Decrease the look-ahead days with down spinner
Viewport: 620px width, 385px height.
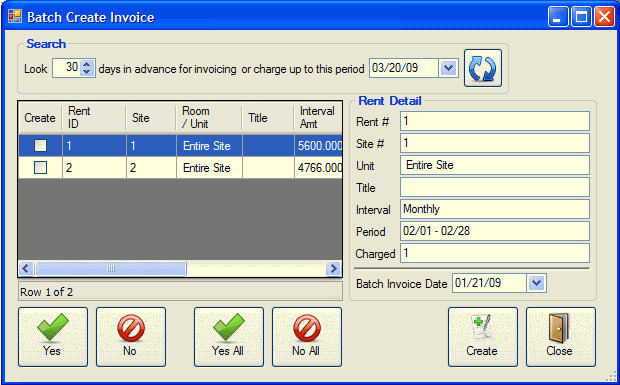coord(87,72)
